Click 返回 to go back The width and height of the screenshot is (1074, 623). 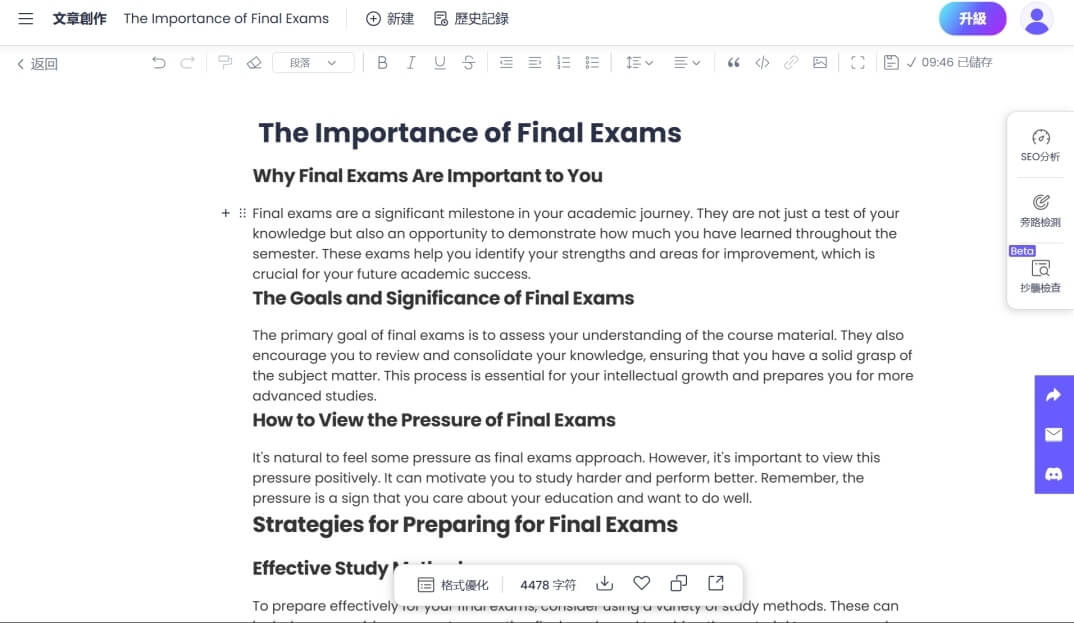point(37,64)
